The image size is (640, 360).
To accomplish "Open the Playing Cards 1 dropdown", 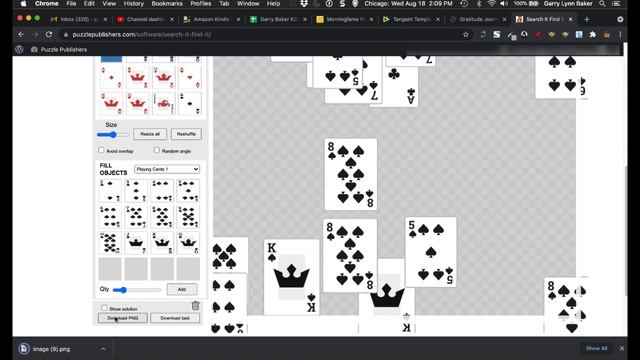I will point(167,169).
